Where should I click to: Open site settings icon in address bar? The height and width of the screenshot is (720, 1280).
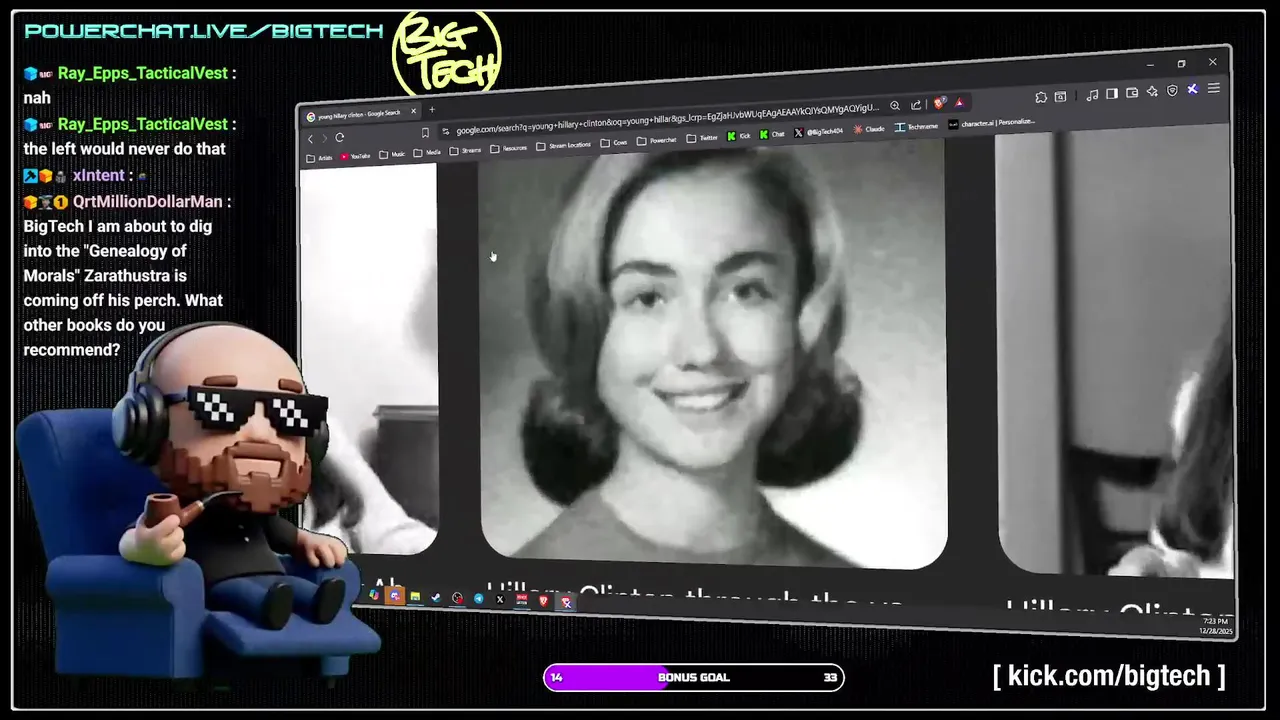coord(446,132)
